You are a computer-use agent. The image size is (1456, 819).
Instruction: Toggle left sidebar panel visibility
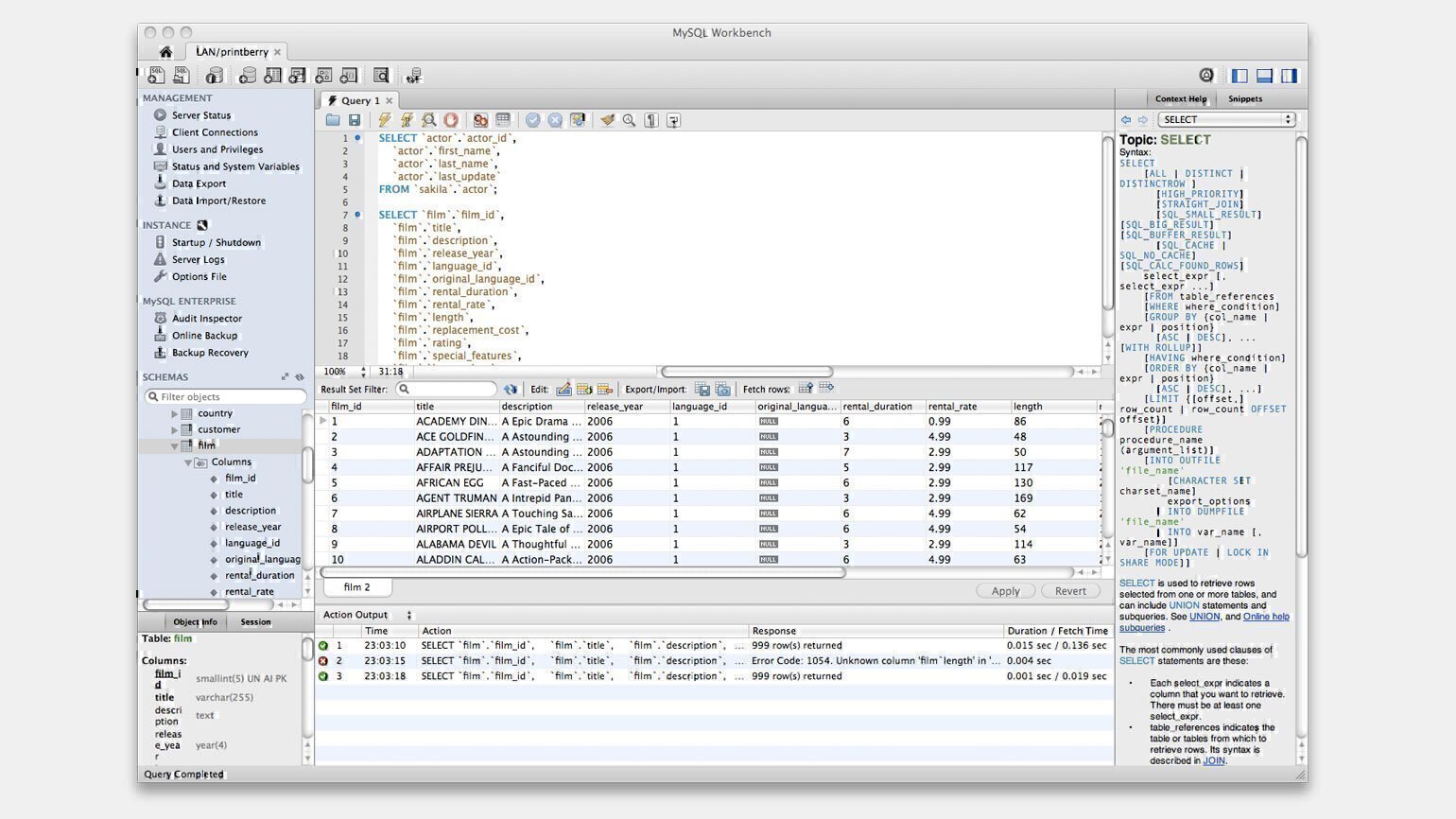point(1239,76)
